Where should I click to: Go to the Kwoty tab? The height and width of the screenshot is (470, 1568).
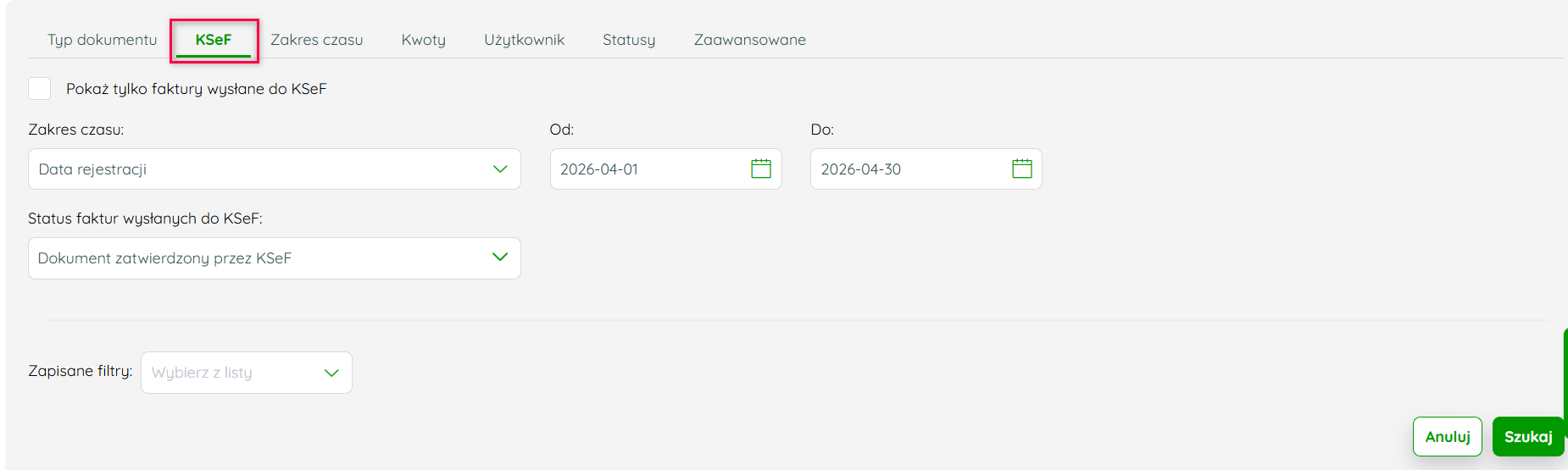pyautogui.click(x=423, y=40)
